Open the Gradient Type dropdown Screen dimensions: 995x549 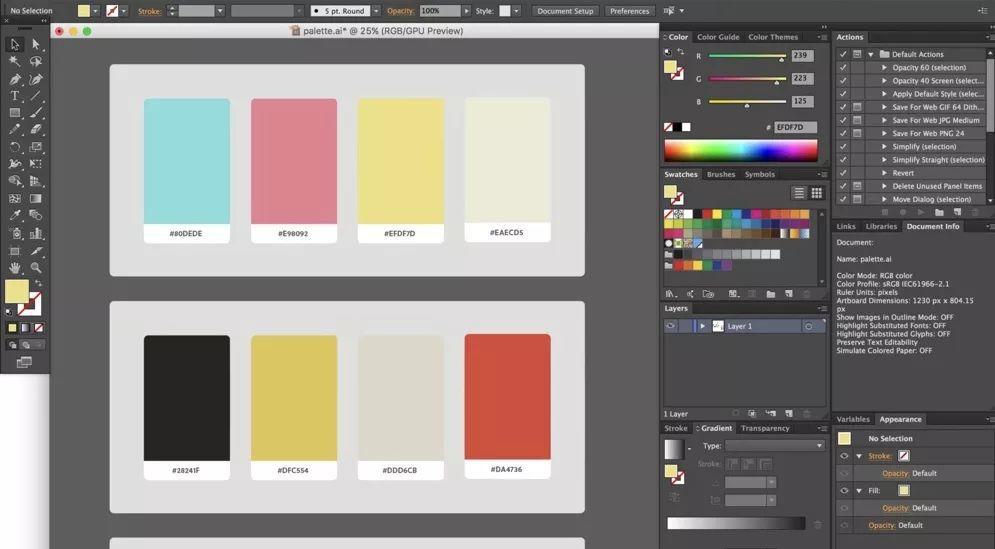pos(775,446)
